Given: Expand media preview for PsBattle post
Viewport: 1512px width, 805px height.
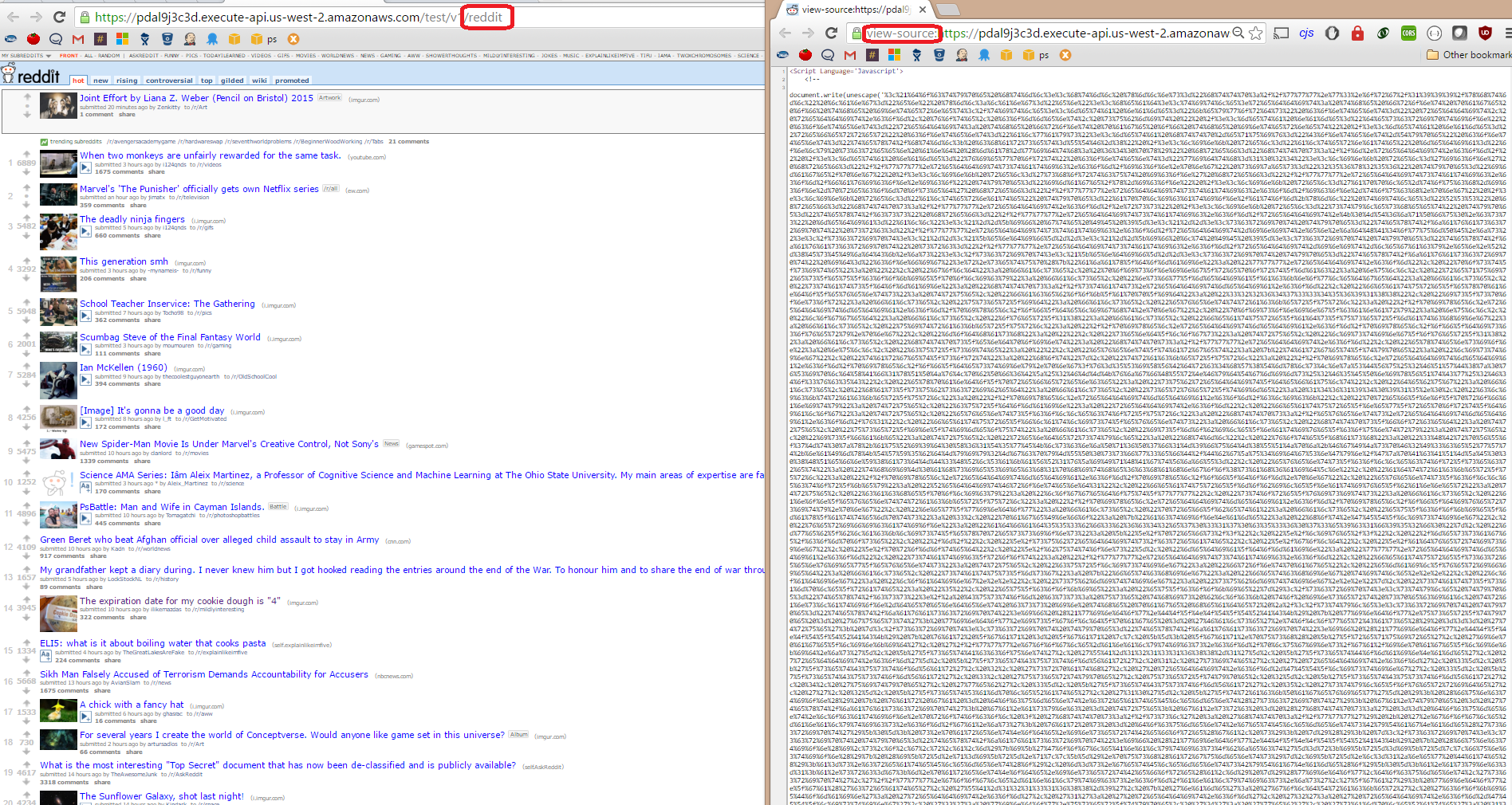Looking at the screenshot, I should click(x=85, y=519).
